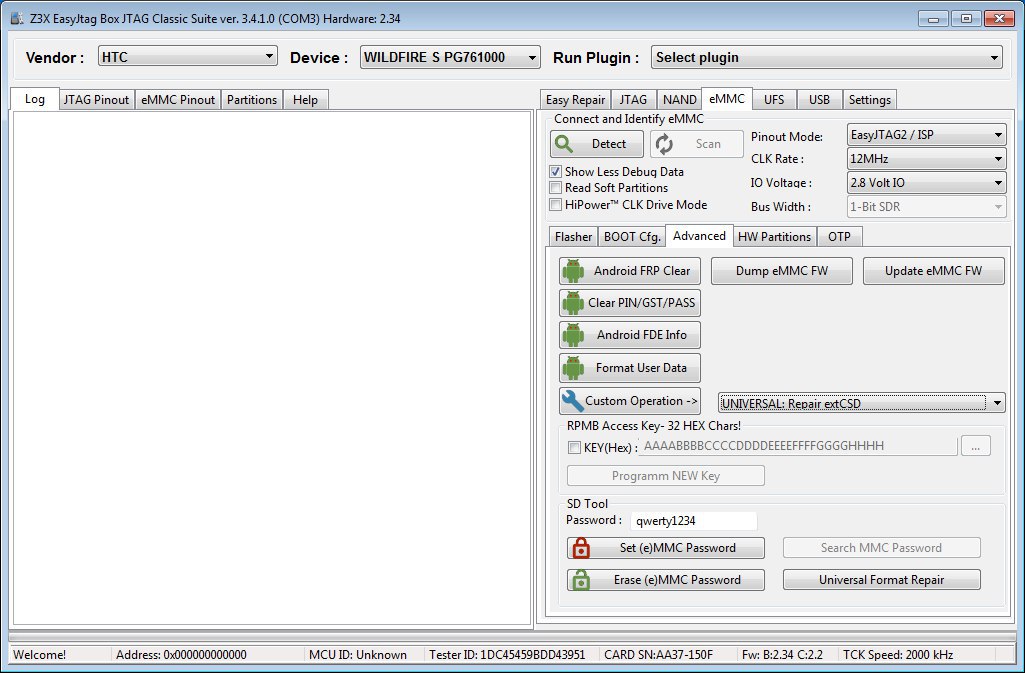Switch to the UFS tab
The height and width of the screenshot is (673, 1025).
[x=774, y=100]
